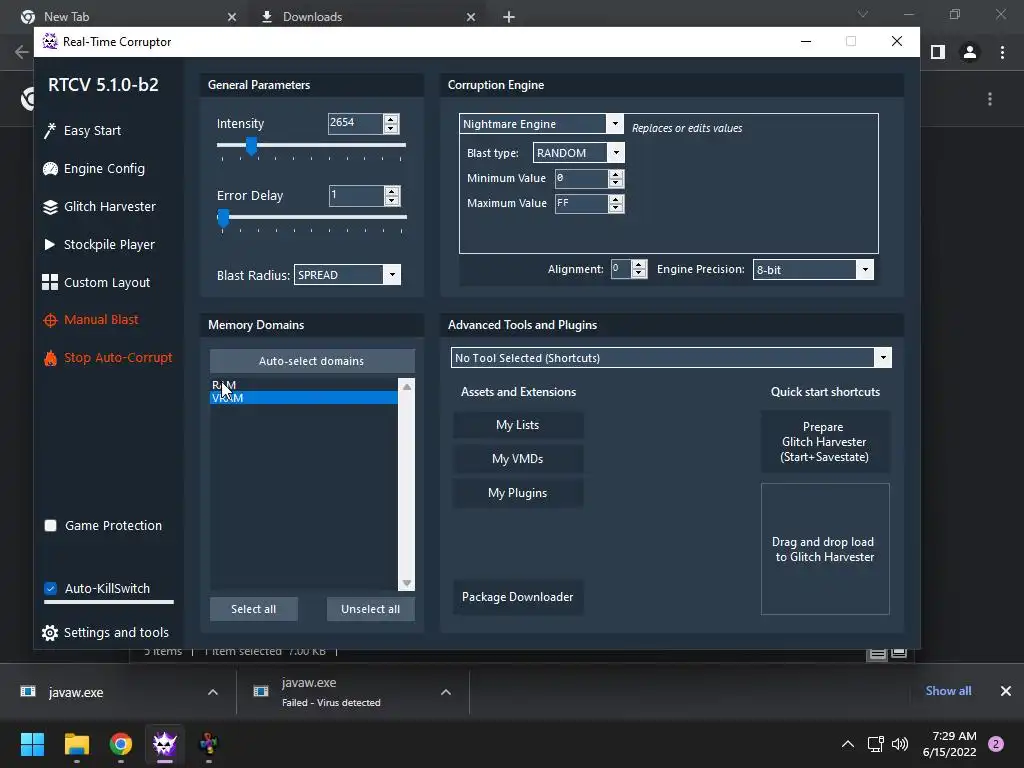Open Chrome's three-dot menu

point(1002,52)
